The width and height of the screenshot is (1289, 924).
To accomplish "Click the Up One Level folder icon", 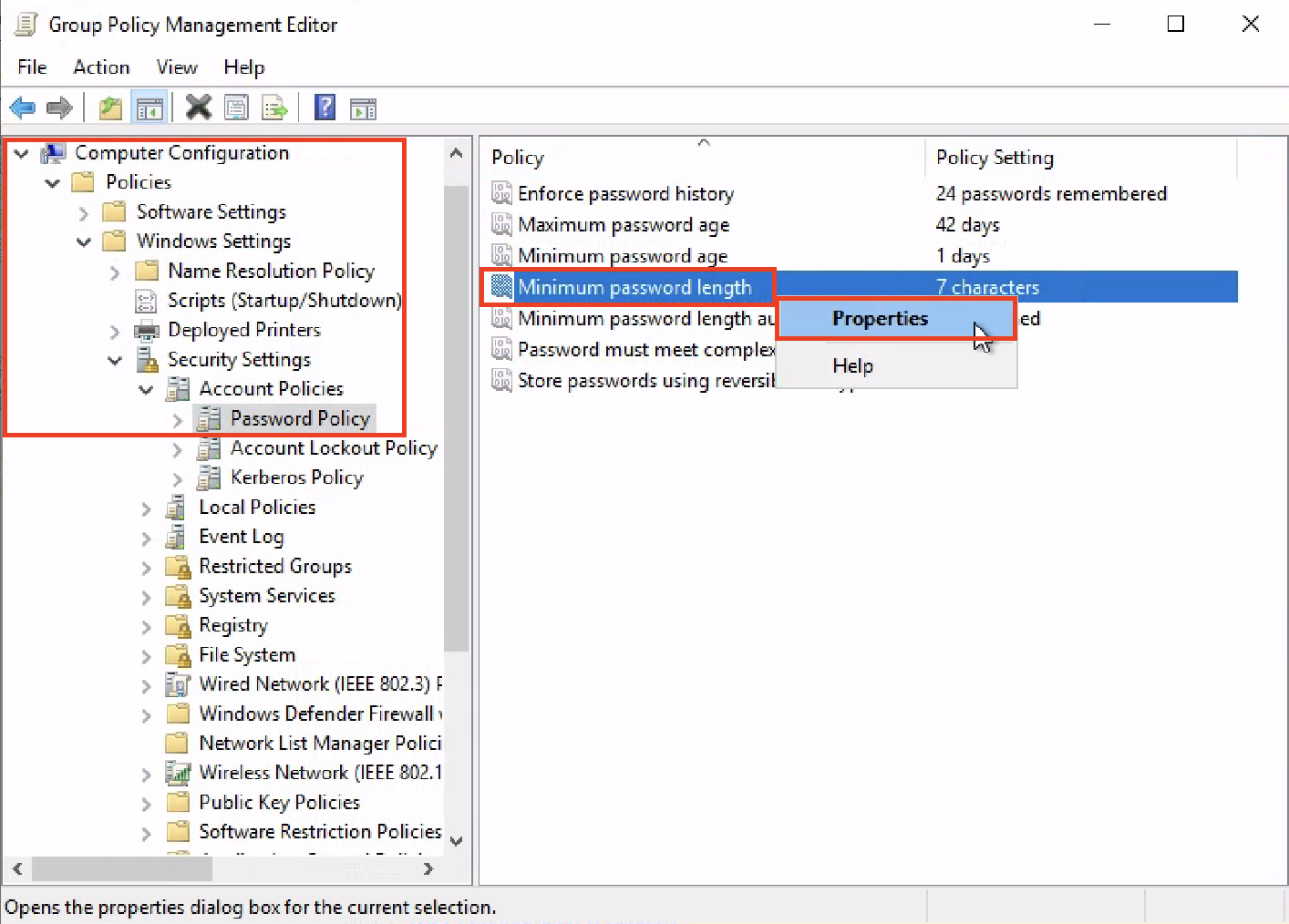I will pos(110,108).
